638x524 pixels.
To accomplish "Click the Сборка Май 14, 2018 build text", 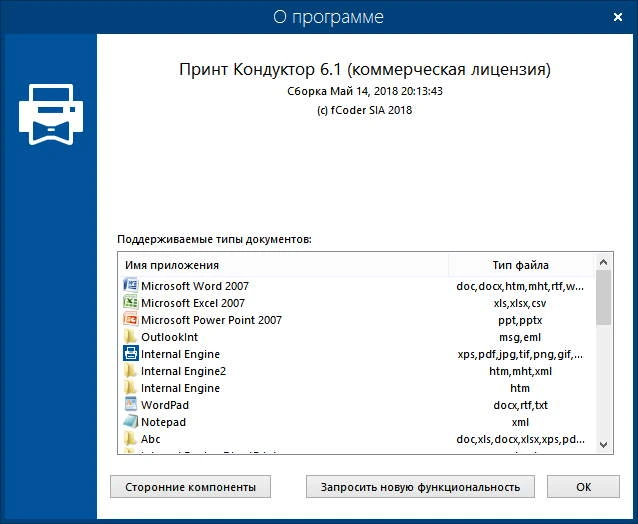I will click(x=365, y=91).
